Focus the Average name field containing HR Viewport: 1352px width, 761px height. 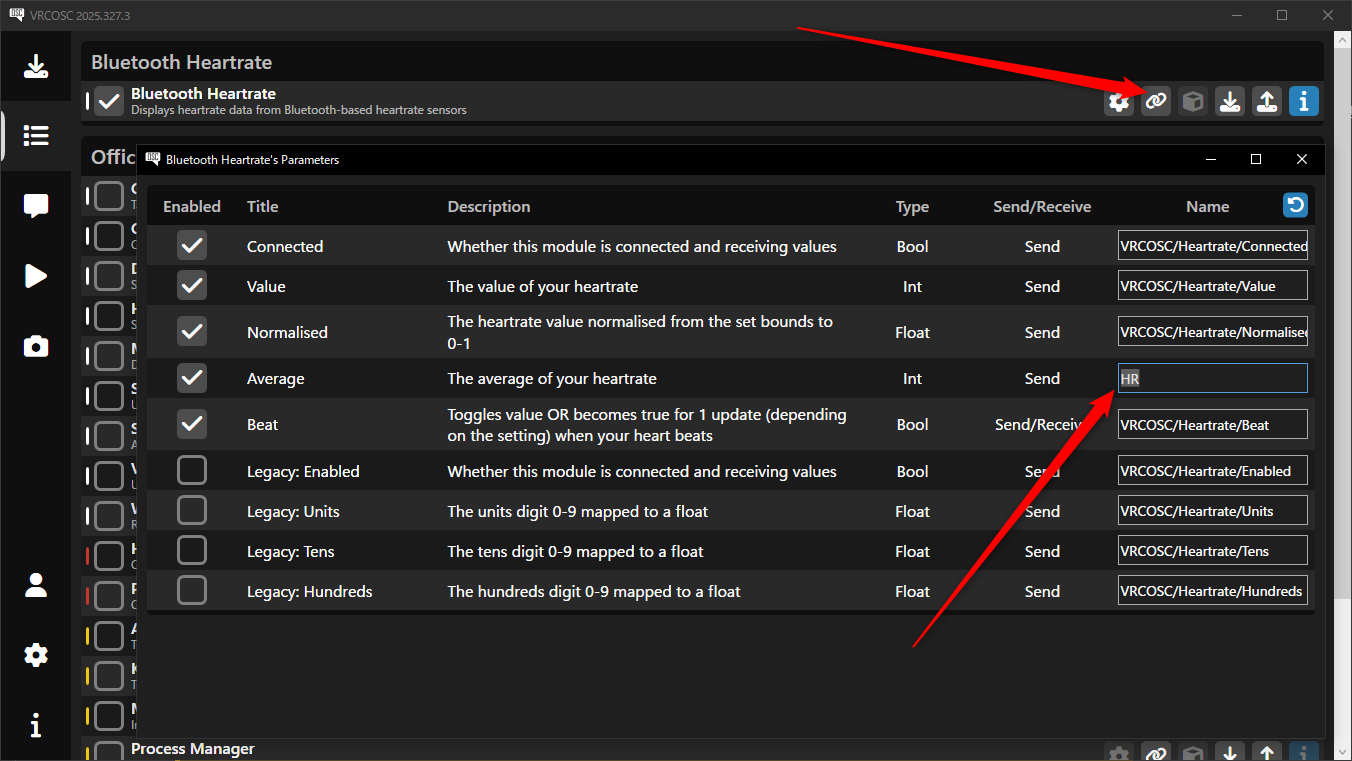pyautogui.click(x=1212, y=378)
